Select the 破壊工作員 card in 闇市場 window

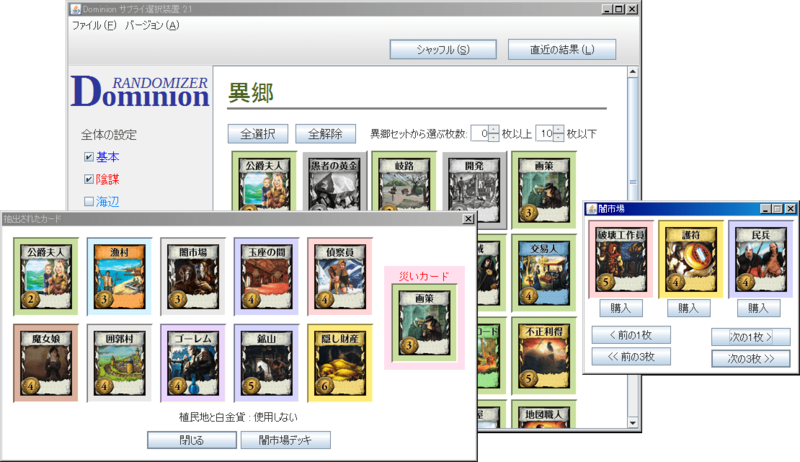click(x=621, y=259)
